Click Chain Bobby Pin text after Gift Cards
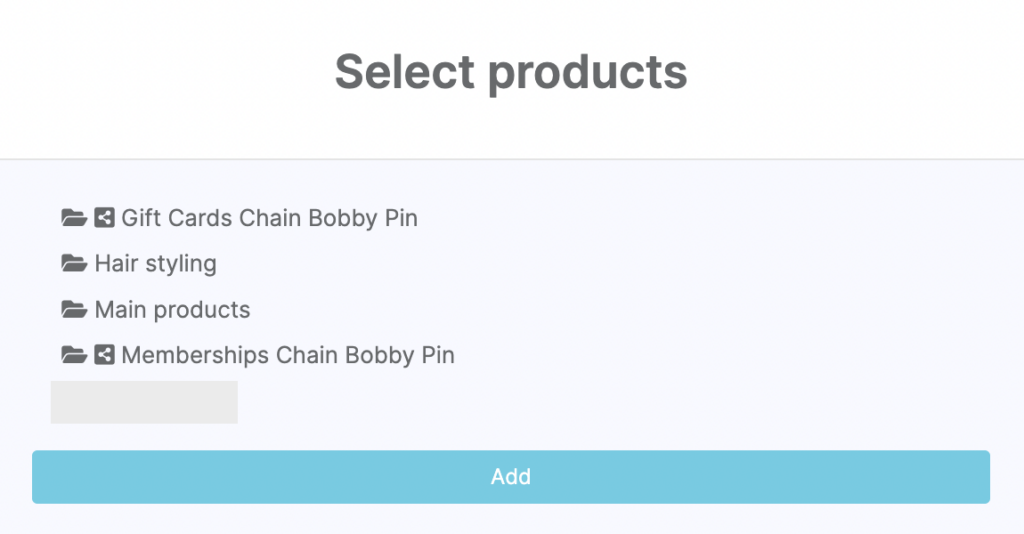 [x=328, y=218]
